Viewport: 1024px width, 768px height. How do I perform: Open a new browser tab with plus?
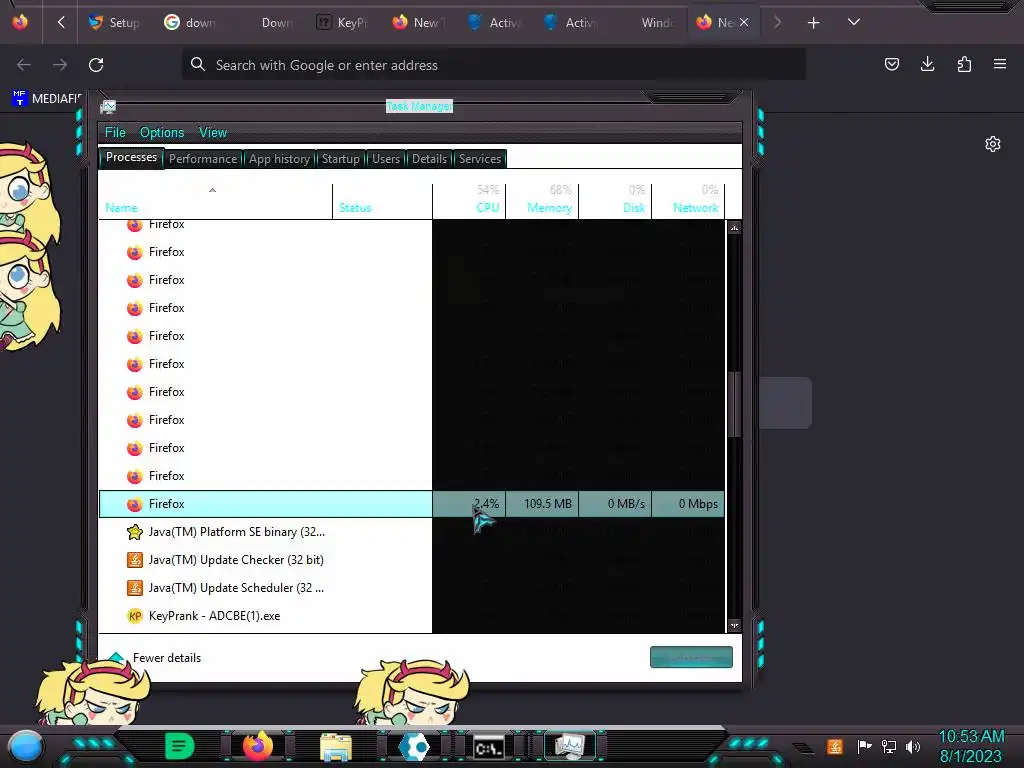(813, 23)
